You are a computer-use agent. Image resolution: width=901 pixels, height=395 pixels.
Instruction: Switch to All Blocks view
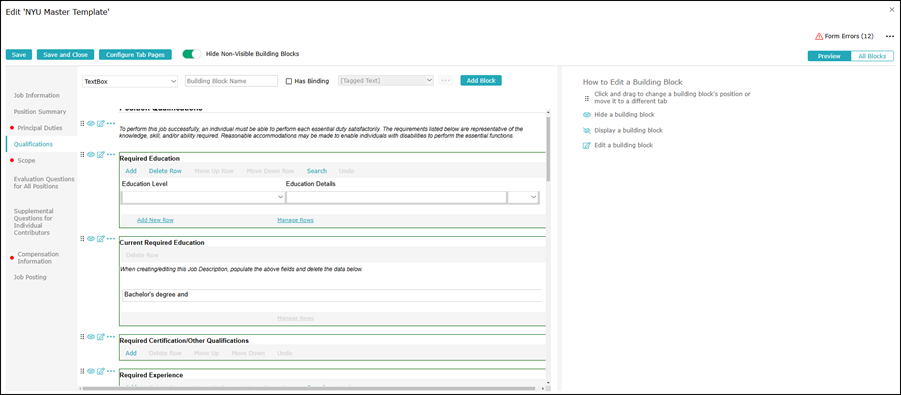[x=872, y=56]
